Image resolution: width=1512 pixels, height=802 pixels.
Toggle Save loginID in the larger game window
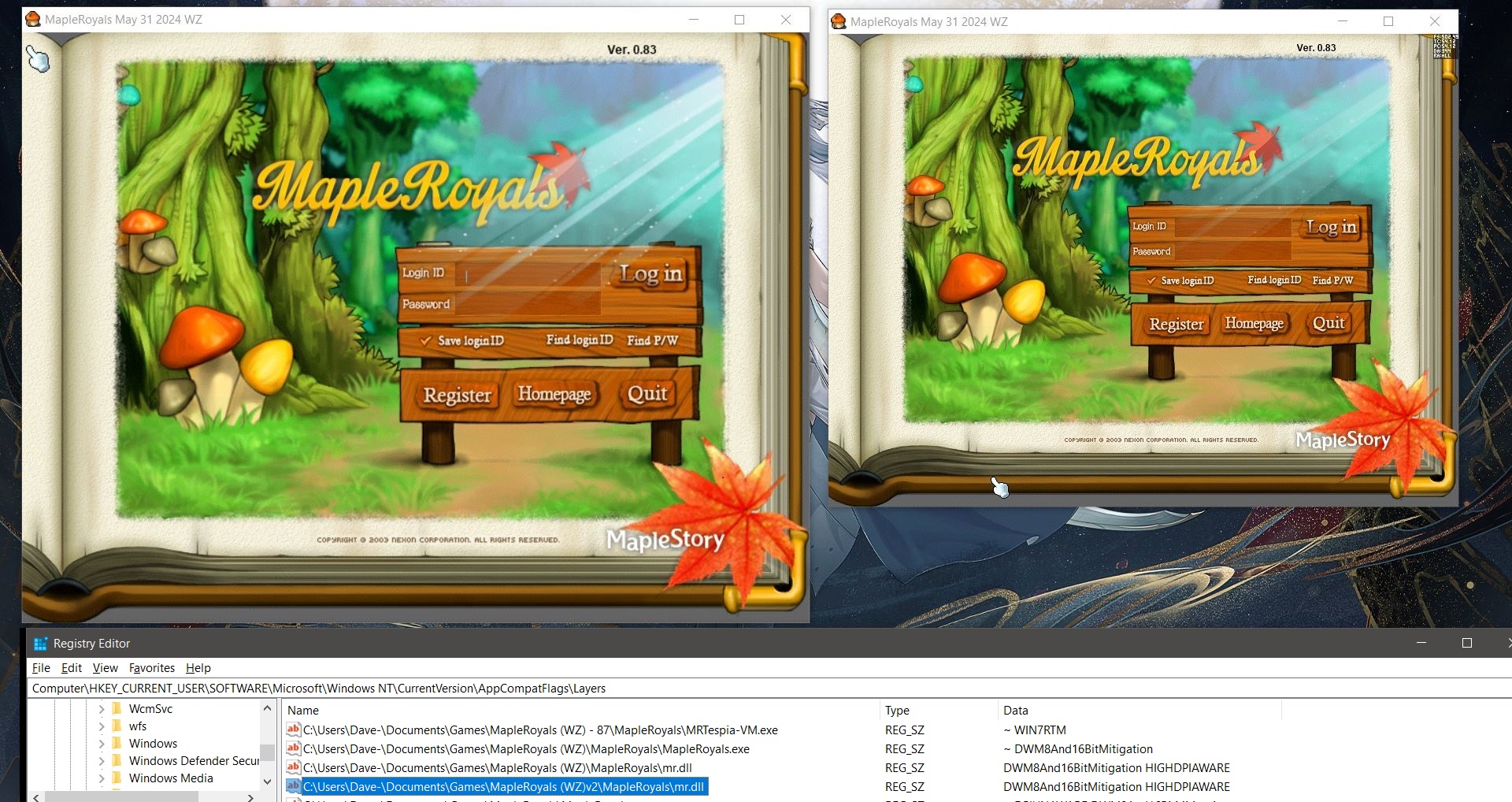(x=426, y=341)
